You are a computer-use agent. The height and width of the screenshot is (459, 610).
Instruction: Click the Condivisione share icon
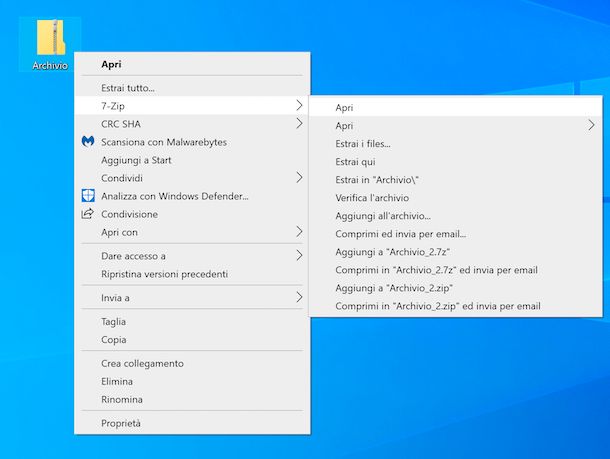click(88, 214)
